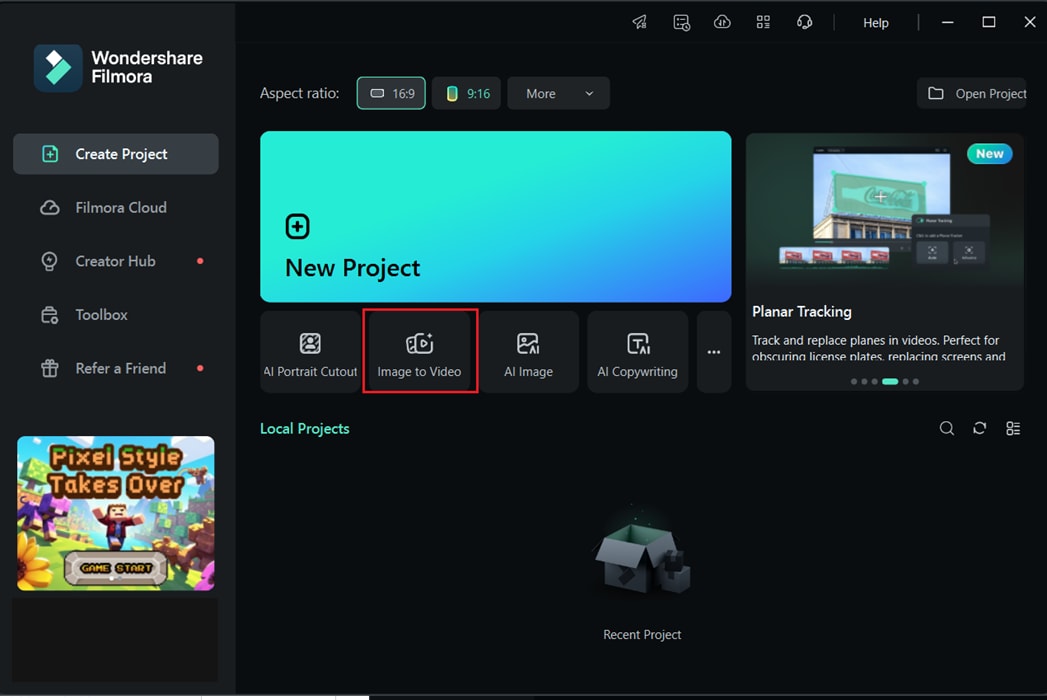Search local projects with magnifier icon
The width and height of the screenshot is (1047, 700).
(x=946, y=428)
